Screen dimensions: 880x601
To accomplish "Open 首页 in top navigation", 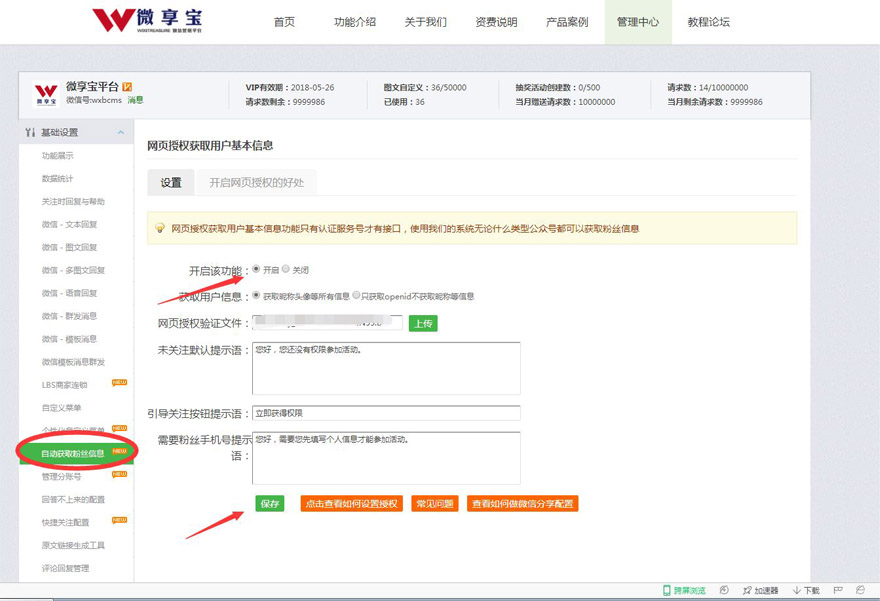I will pos(284,22).
